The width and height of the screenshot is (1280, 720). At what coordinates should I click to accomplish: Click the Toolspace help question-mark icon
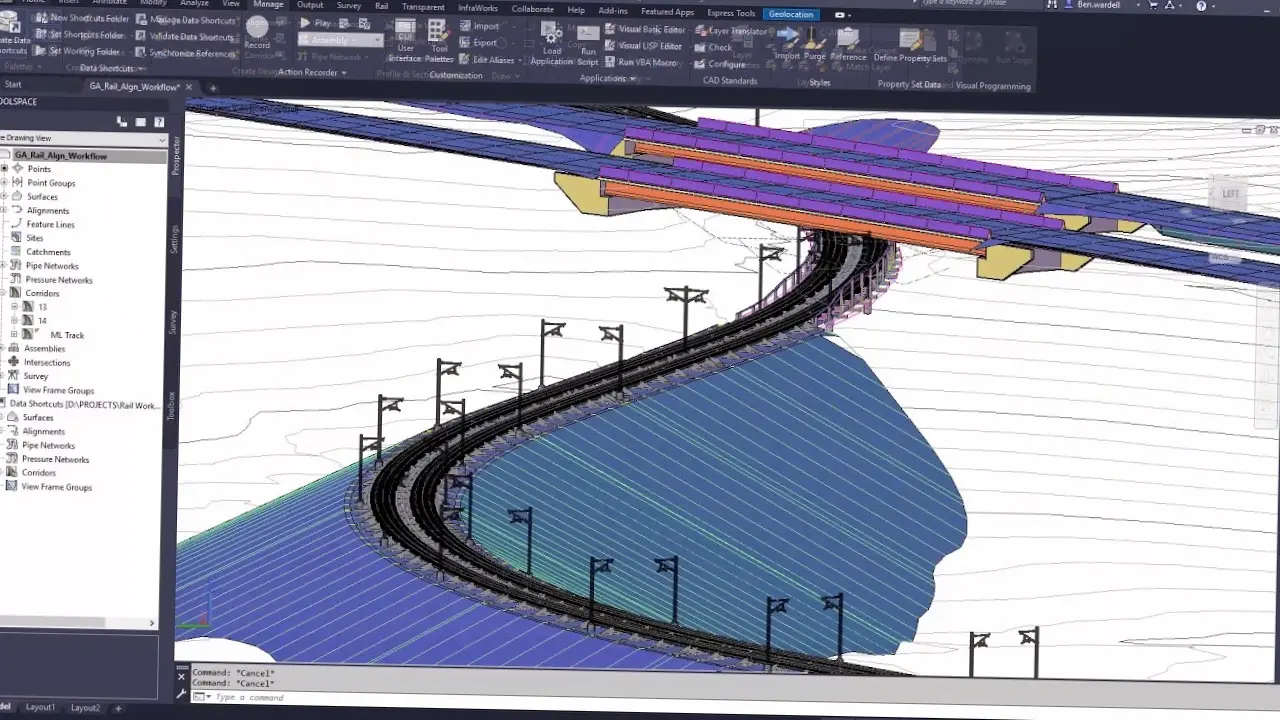[158, 122]
